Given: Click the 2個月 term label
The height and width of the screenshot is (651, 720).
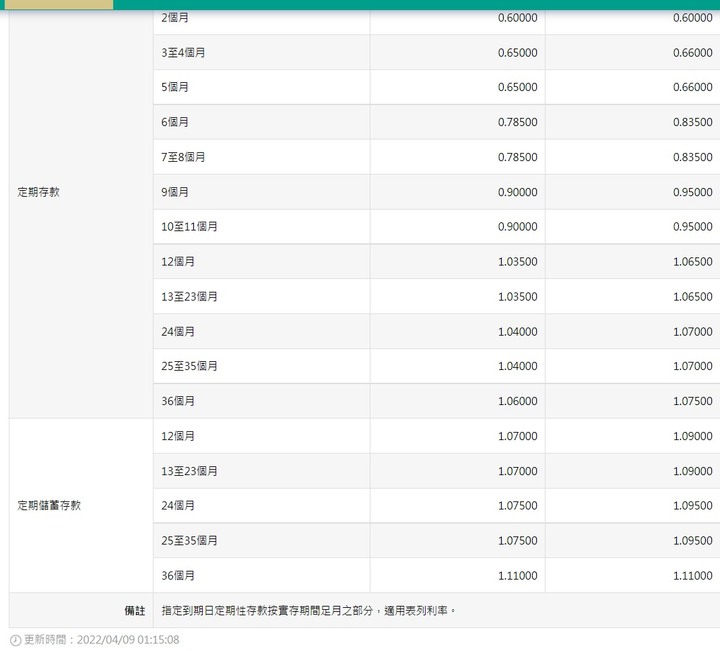Looking at the screenshot, I should [x=175, y=17].
